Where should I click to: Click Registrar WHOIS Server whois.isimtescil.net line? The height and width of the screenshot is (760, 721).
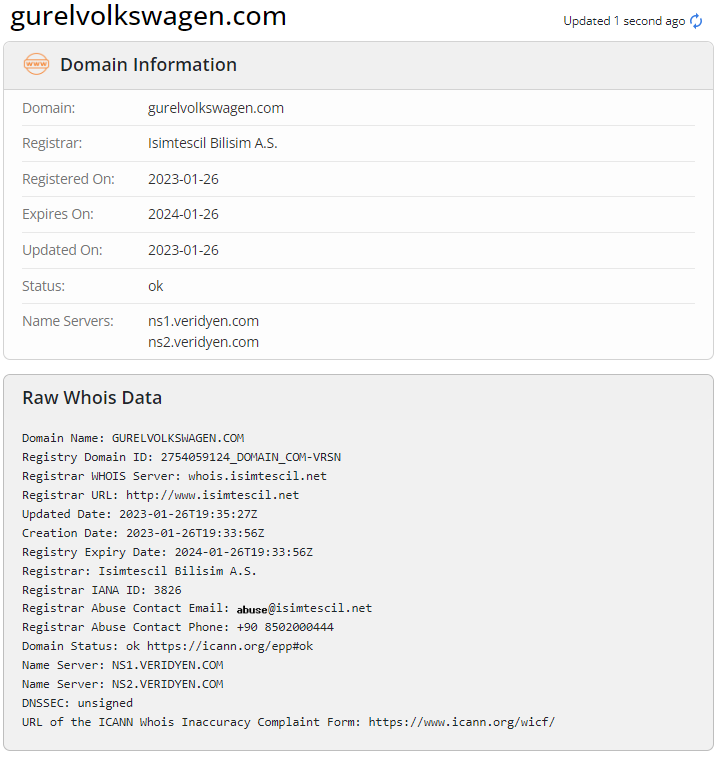pos(174,476)
